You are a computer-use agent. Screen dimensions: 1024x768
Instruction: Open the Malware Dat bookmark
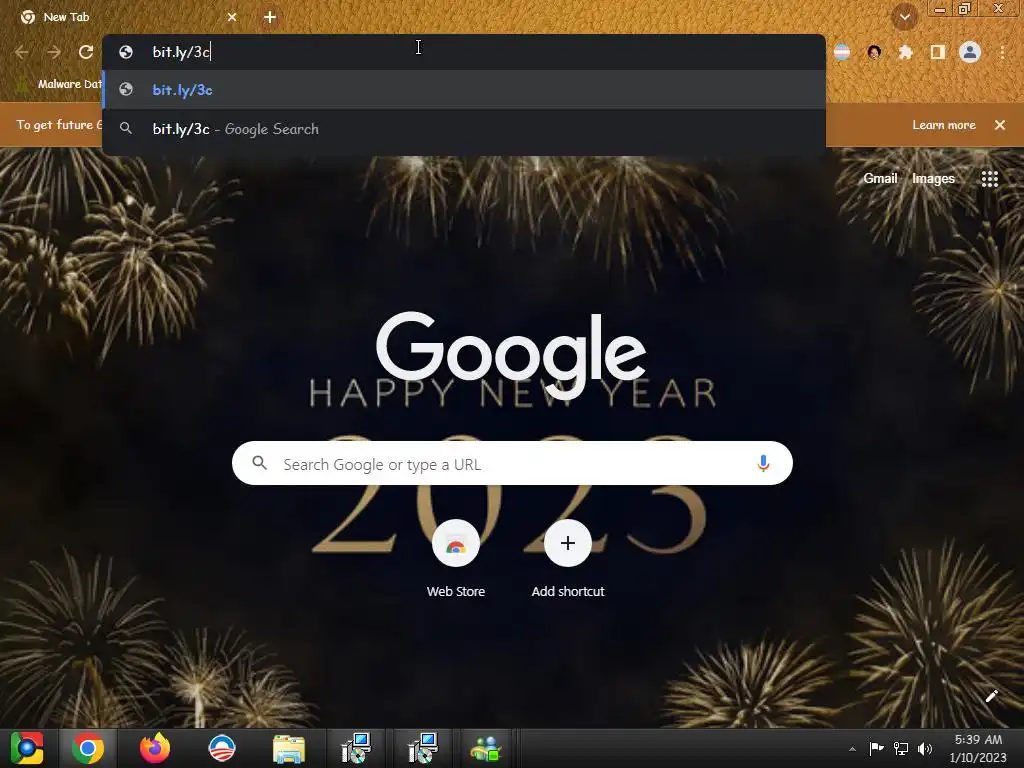[x=60, y=84]
